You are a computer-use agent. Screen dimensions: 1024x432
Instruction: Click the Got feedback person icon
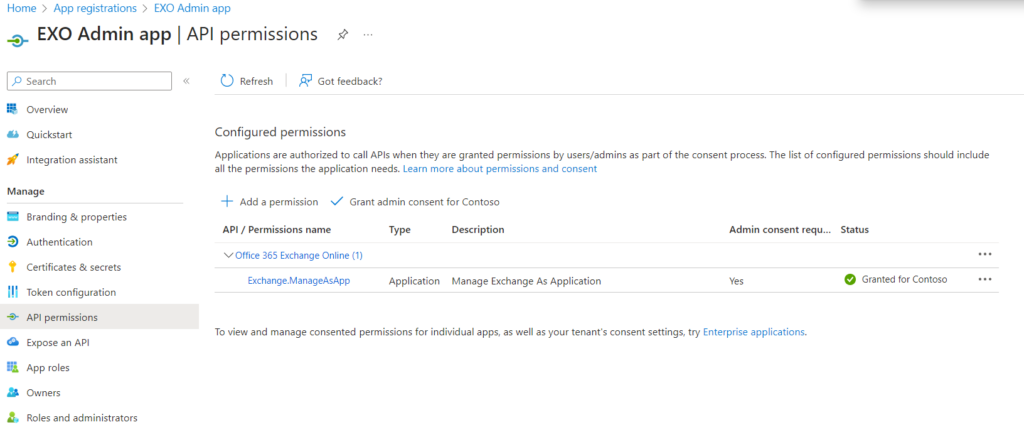click(x=305, y=81)
